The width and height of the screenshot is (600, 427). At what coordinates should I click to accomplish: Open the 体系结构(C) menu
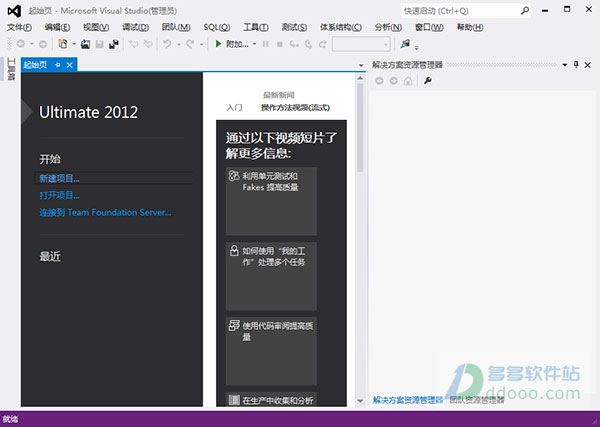click(341, 28)
